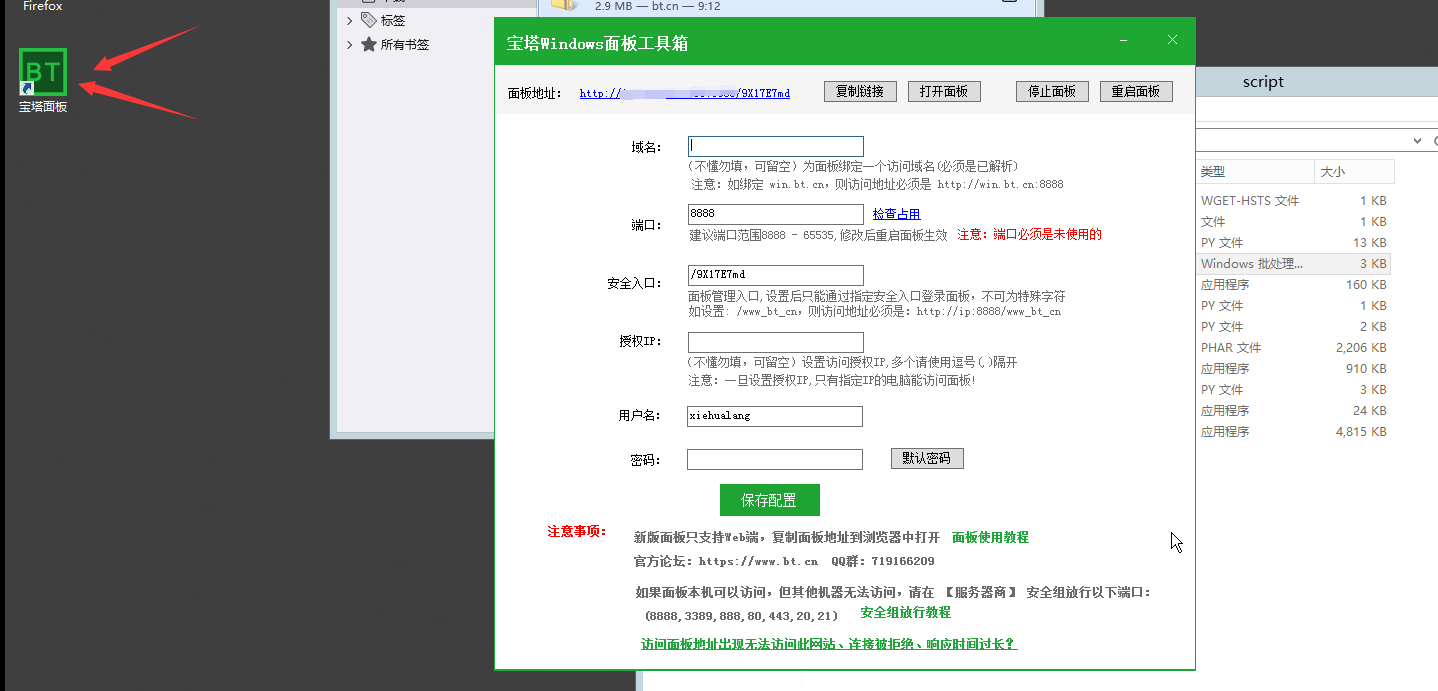Viewport: 1438px width, 691px height.
Task: Minimize the 宝塔Windows面板工具箱 window
Action: tap(1124, 41)
